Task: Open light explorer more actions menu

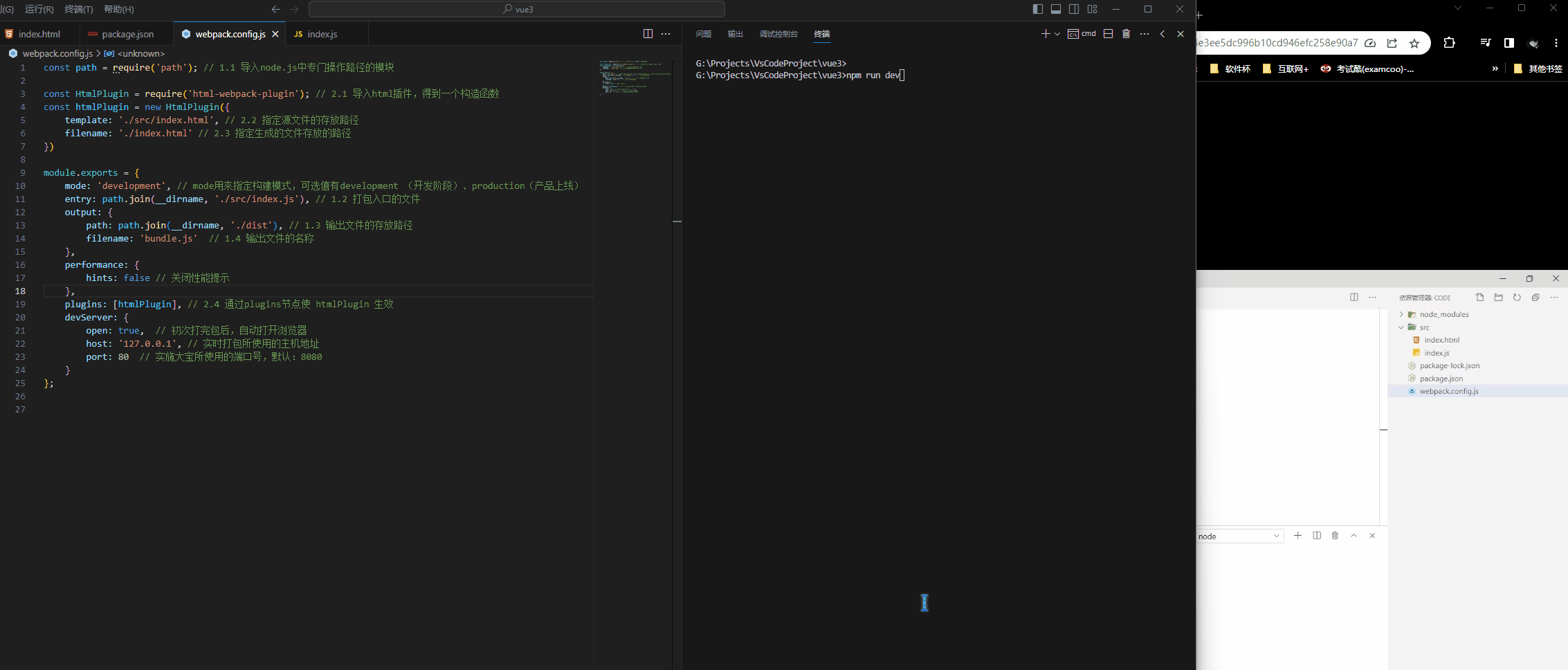Action: [x=1554, y=298]
